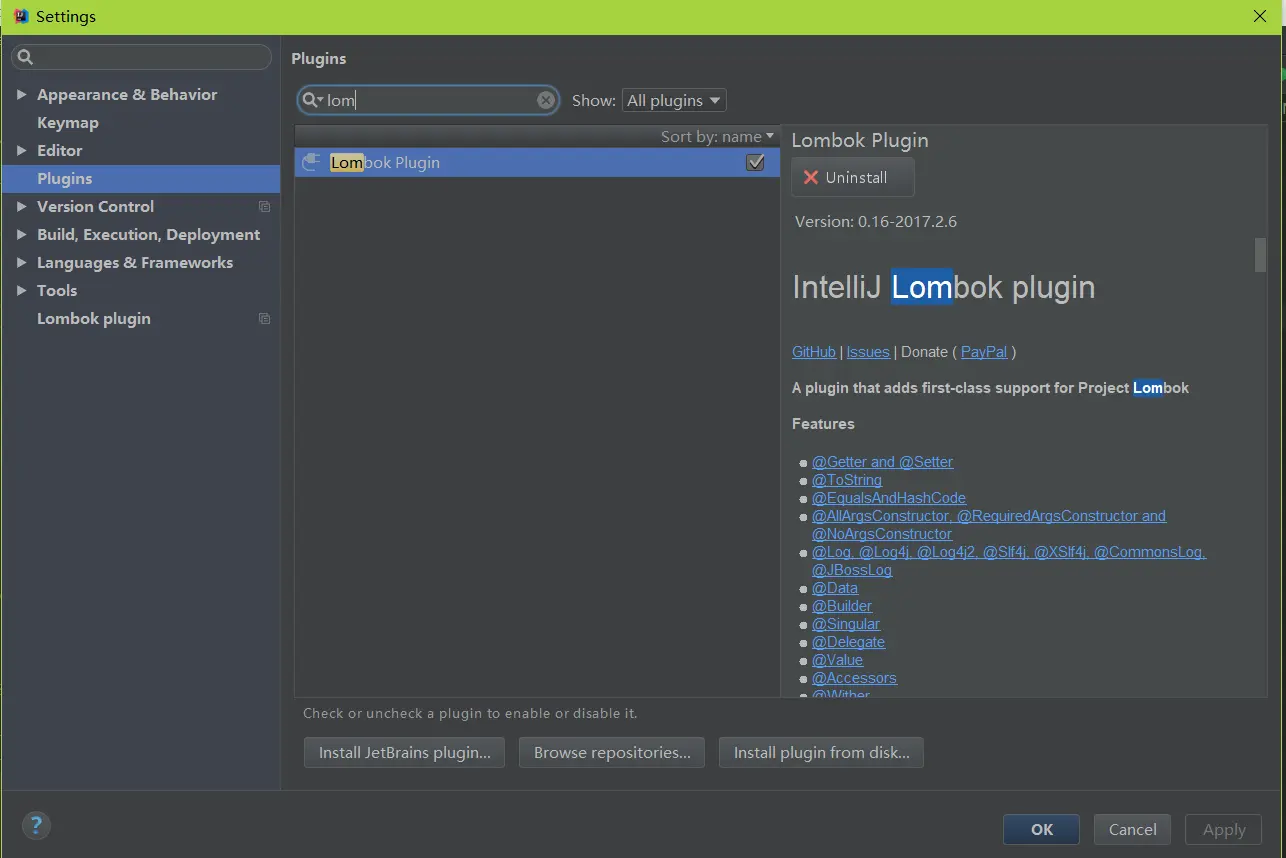Open plugin search options magnifier dropdown
This screenshot has height=858, width=1286.
coord(313,100)
